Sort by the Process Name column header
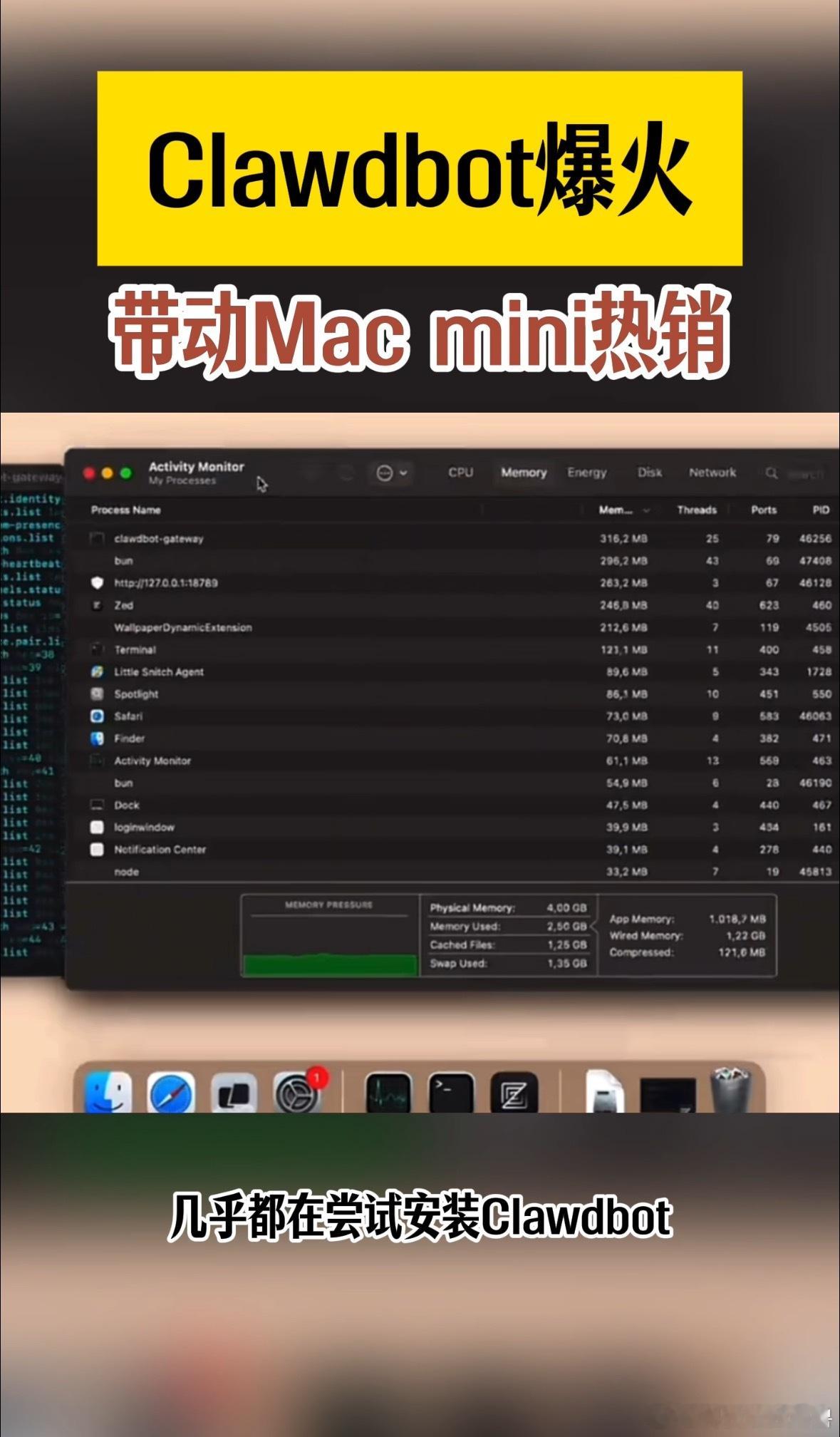Viewport: 840px width, 1437px height. (x=126, y=510)
